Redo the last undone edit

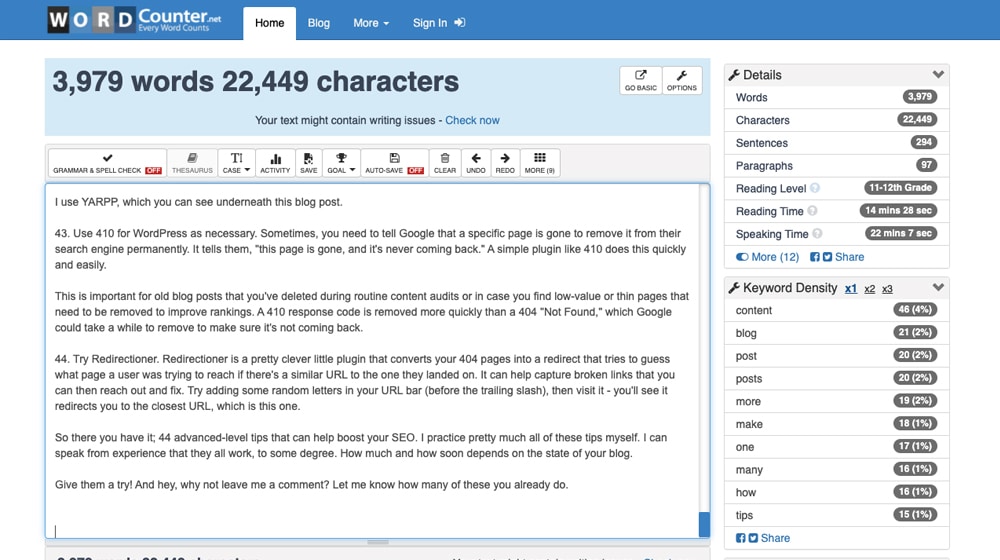tap(505, 163)
